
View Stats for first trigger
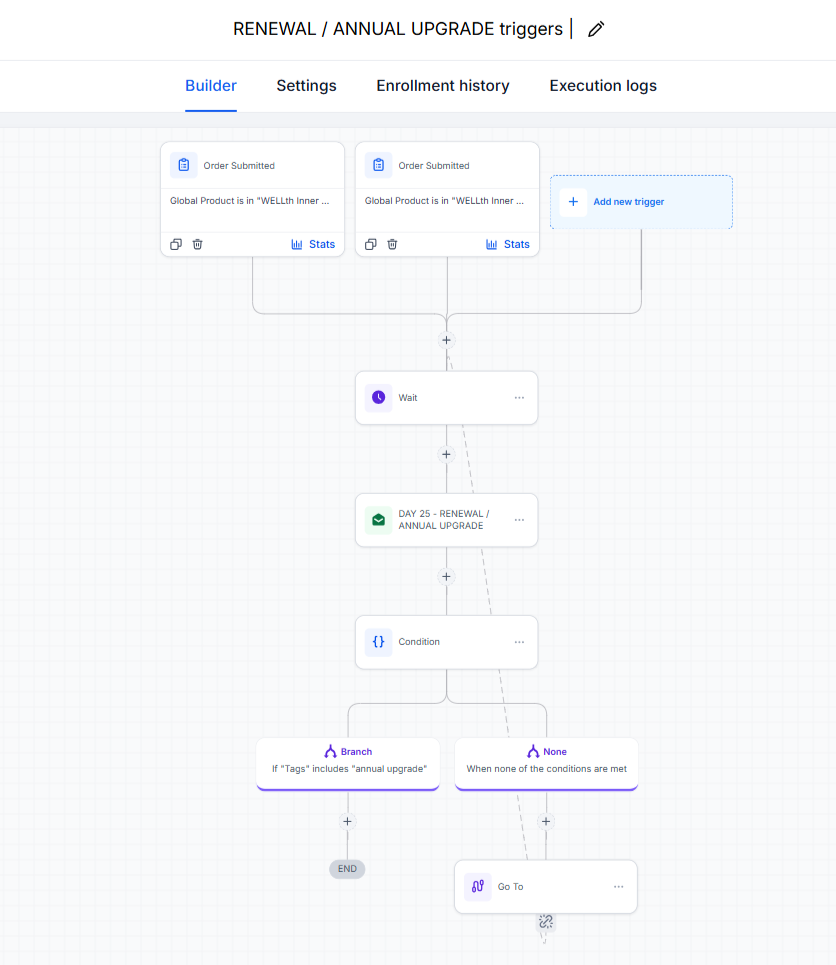313,244
